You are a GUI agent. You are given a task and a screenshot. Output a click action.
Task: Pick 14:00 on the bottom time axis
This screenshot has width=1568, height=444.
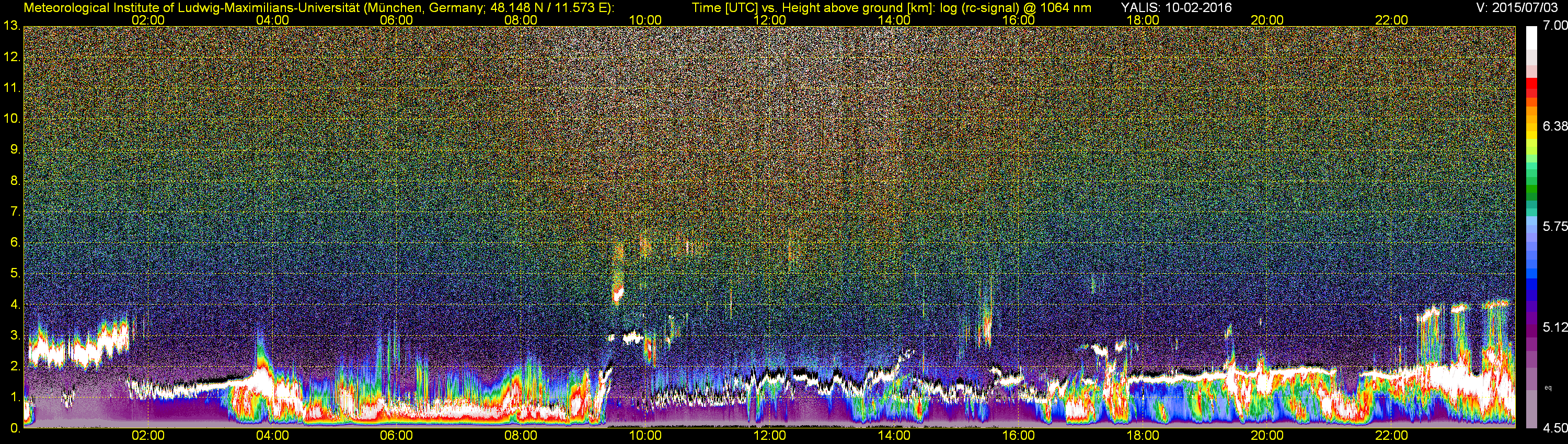pyautogui.click(x=894, y=436)
